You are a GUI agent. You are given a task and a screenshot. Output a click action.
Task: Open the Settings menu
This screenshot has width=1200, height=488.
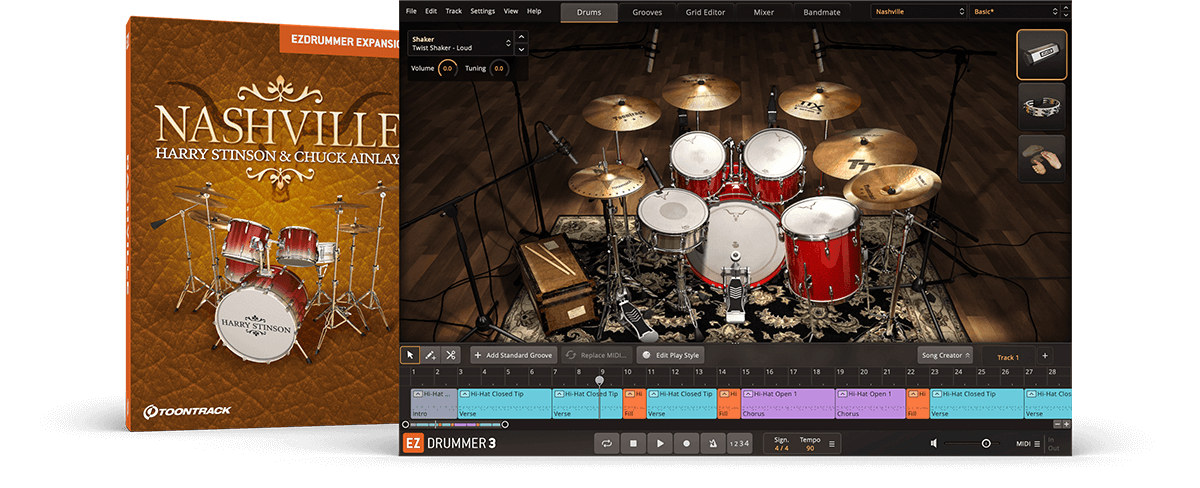coord(482,11)
